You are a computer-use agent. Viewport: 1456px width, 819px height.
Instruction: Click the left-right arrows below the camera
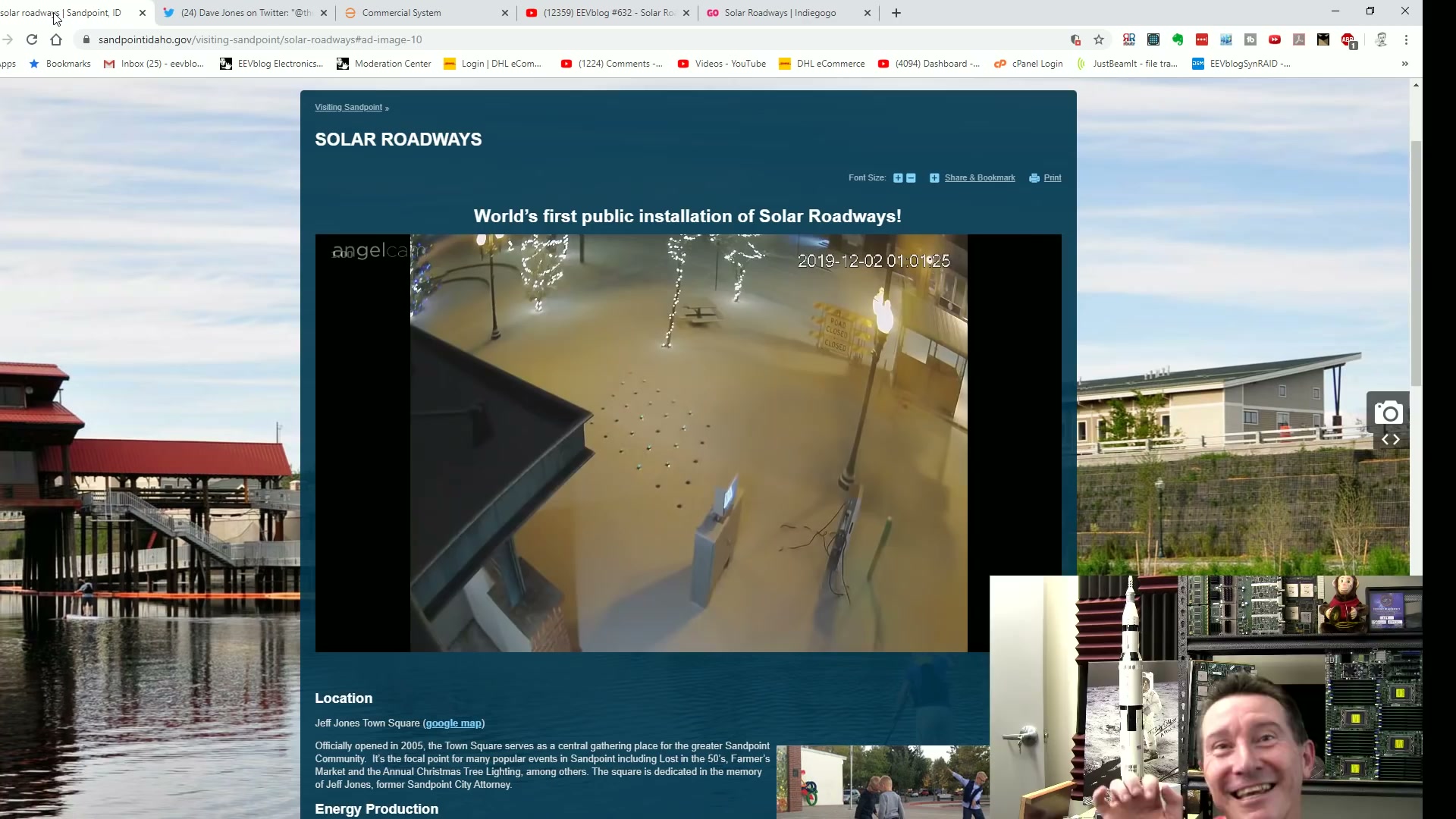1390,439
